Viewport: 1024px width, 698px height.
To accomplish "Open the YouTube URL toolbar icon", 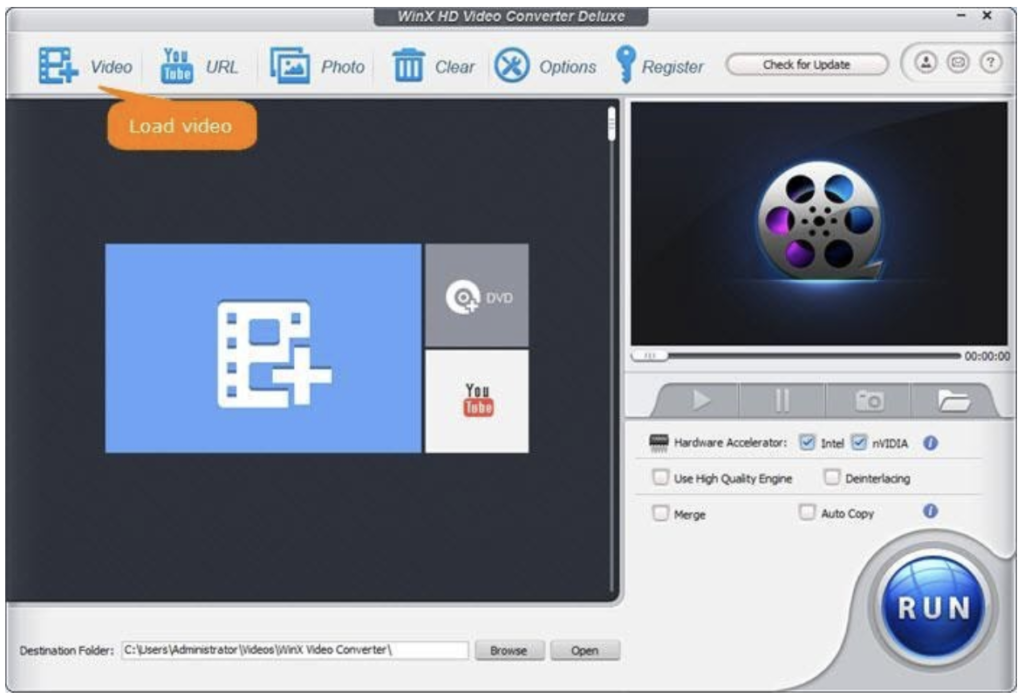I will pos(176,65).
